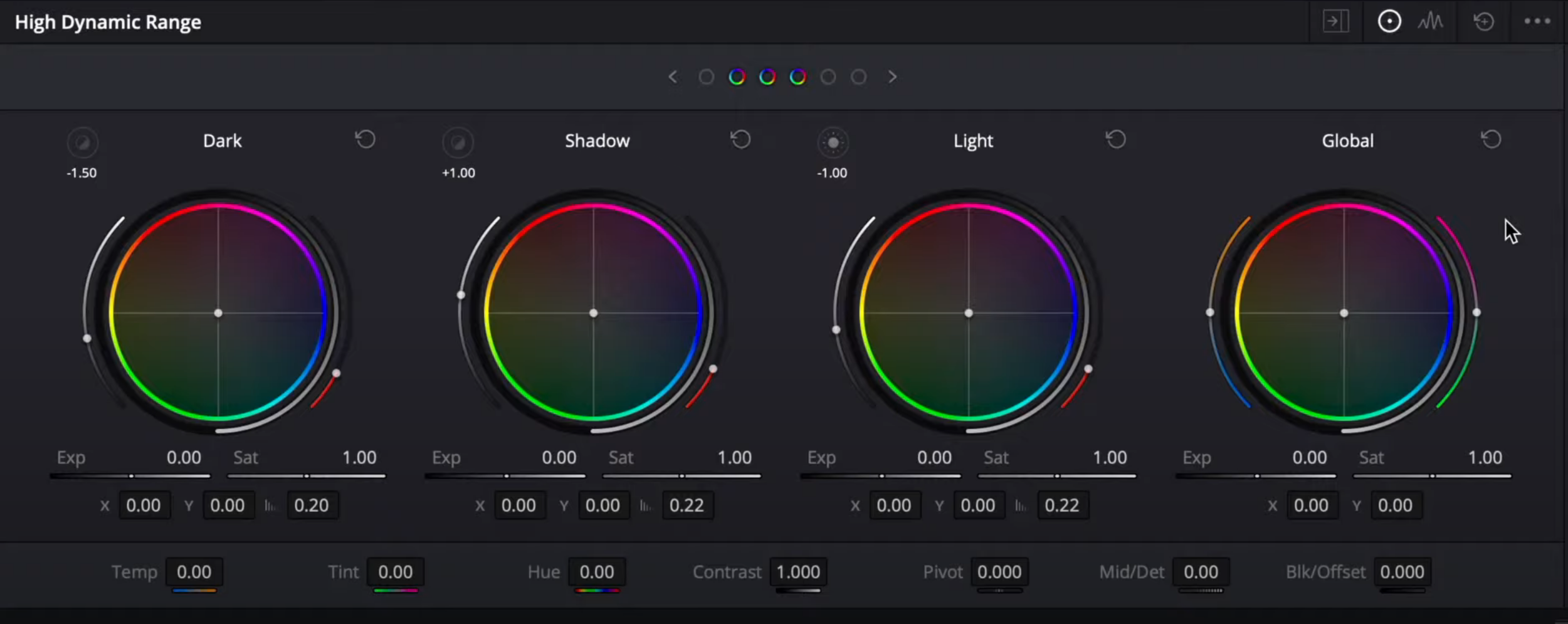Toggle the Light zone on or off
1568x624 pixels.
(833, 142)
